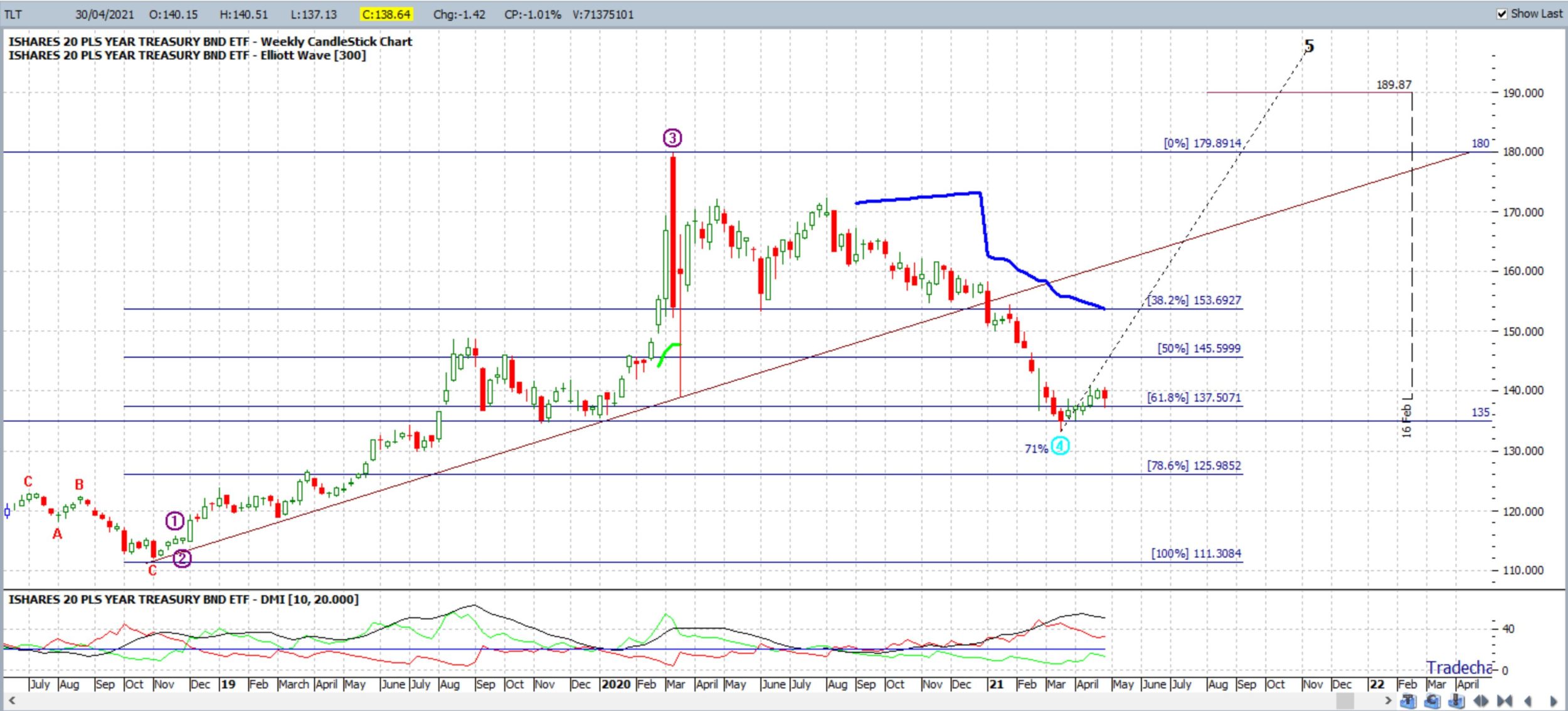Click the 19 year marker on the time axis
The width and height of the screenshot is (1568, 711).
coord(228,684)
